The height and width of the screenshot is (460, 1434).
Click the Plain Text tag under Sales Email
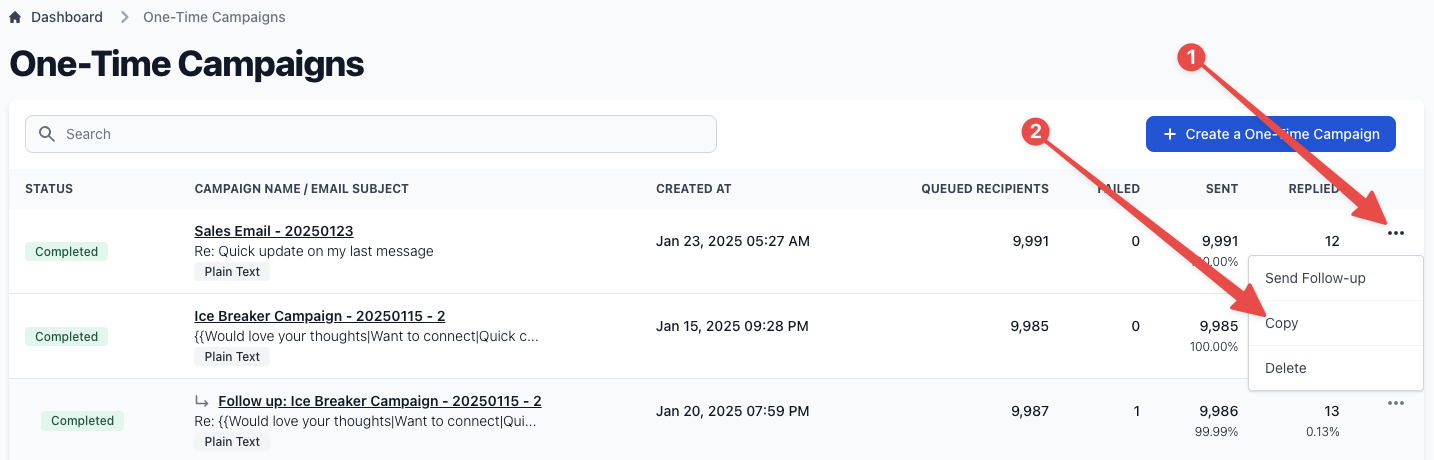(x=232, y=271)
